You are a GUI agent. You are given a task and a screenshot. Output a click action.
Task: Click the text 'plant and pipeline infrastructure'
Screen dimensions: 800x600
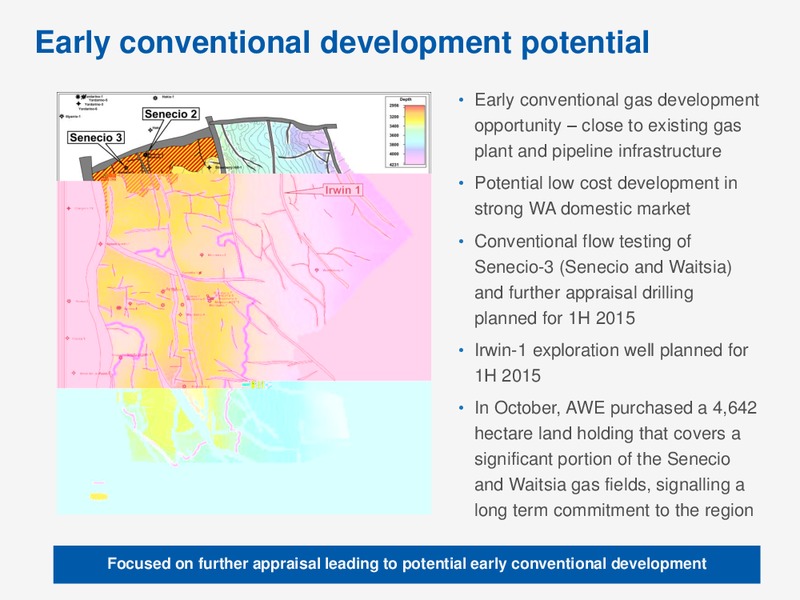pos(597,151)
